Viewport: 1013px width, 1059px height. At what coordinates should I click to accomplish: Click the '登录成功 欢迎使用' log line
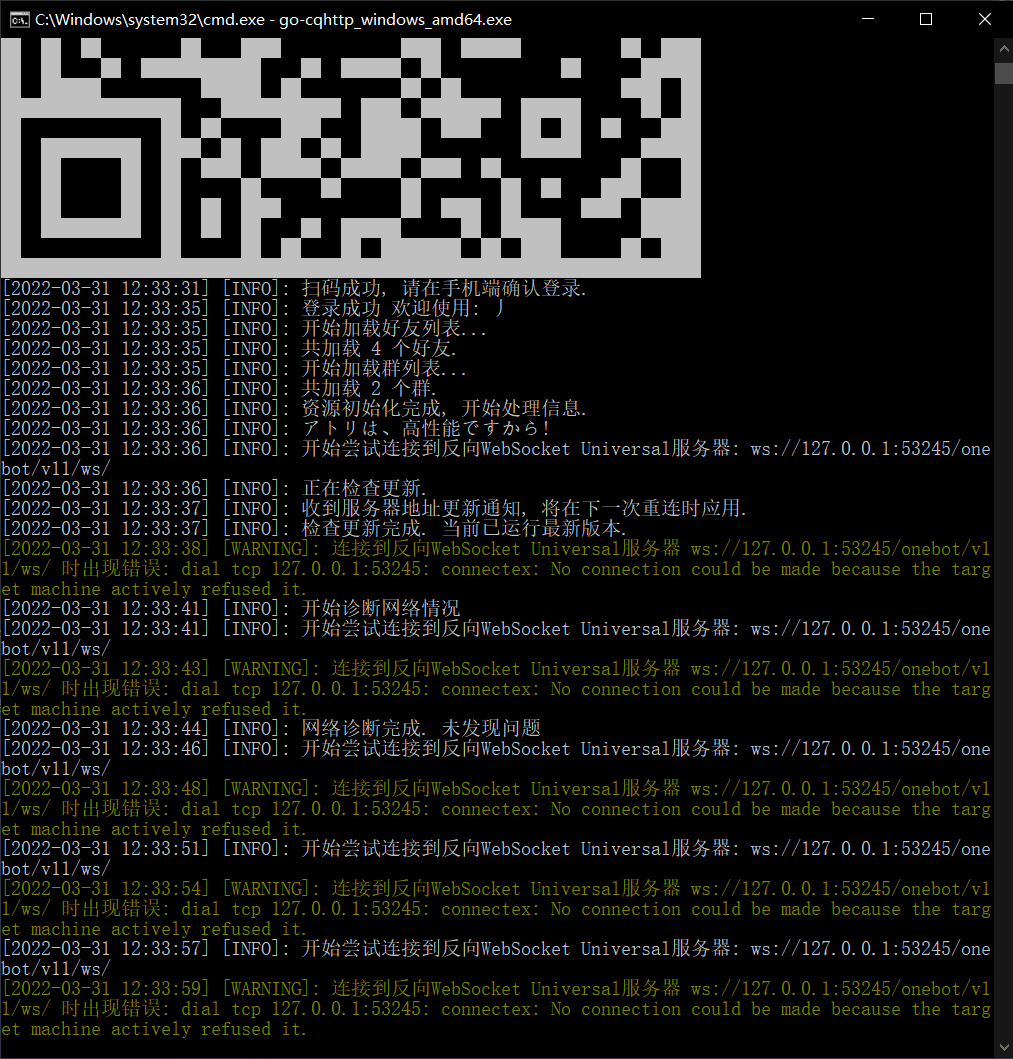253,309
